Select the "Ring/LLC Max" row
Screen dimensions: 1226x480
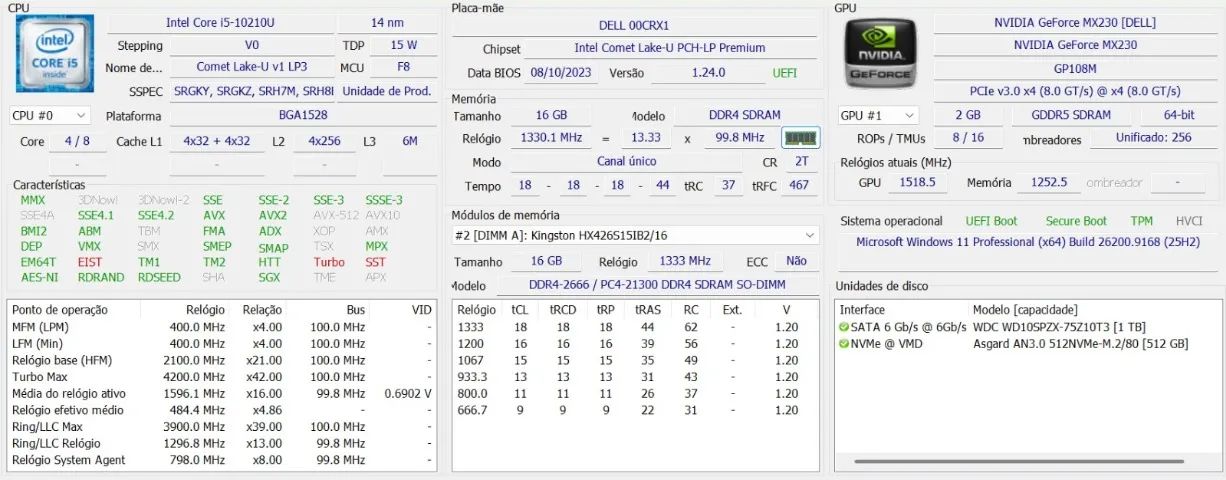[222, 427]
